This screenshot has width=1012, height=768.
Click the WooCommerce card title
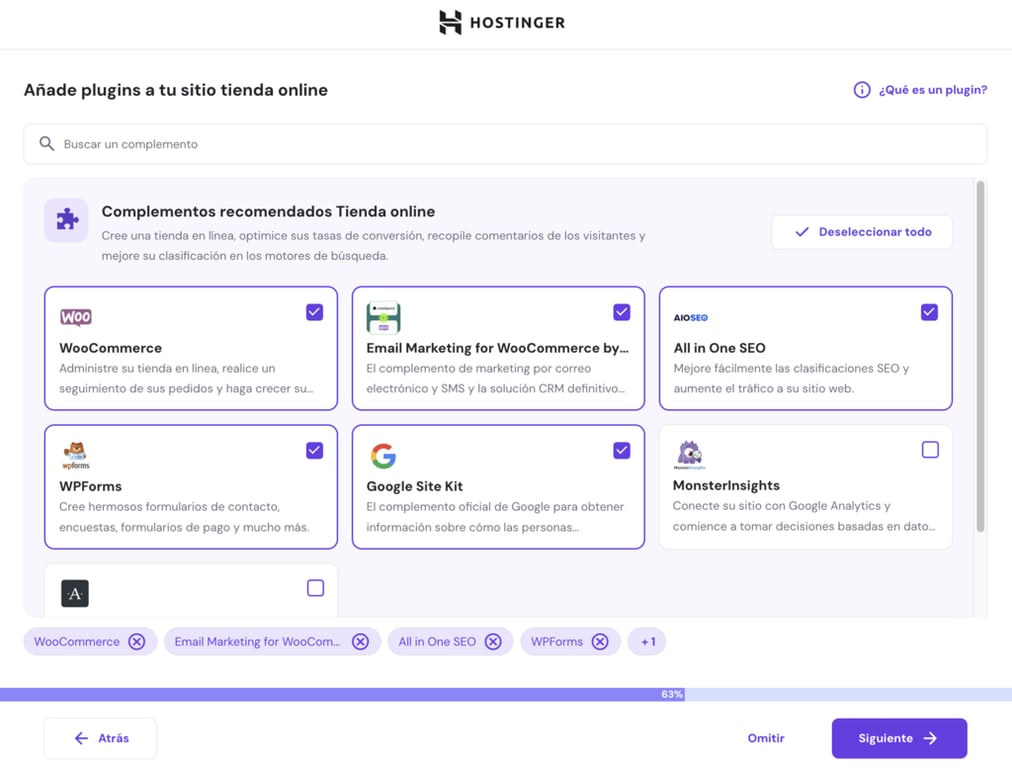(x=110, y=348)
